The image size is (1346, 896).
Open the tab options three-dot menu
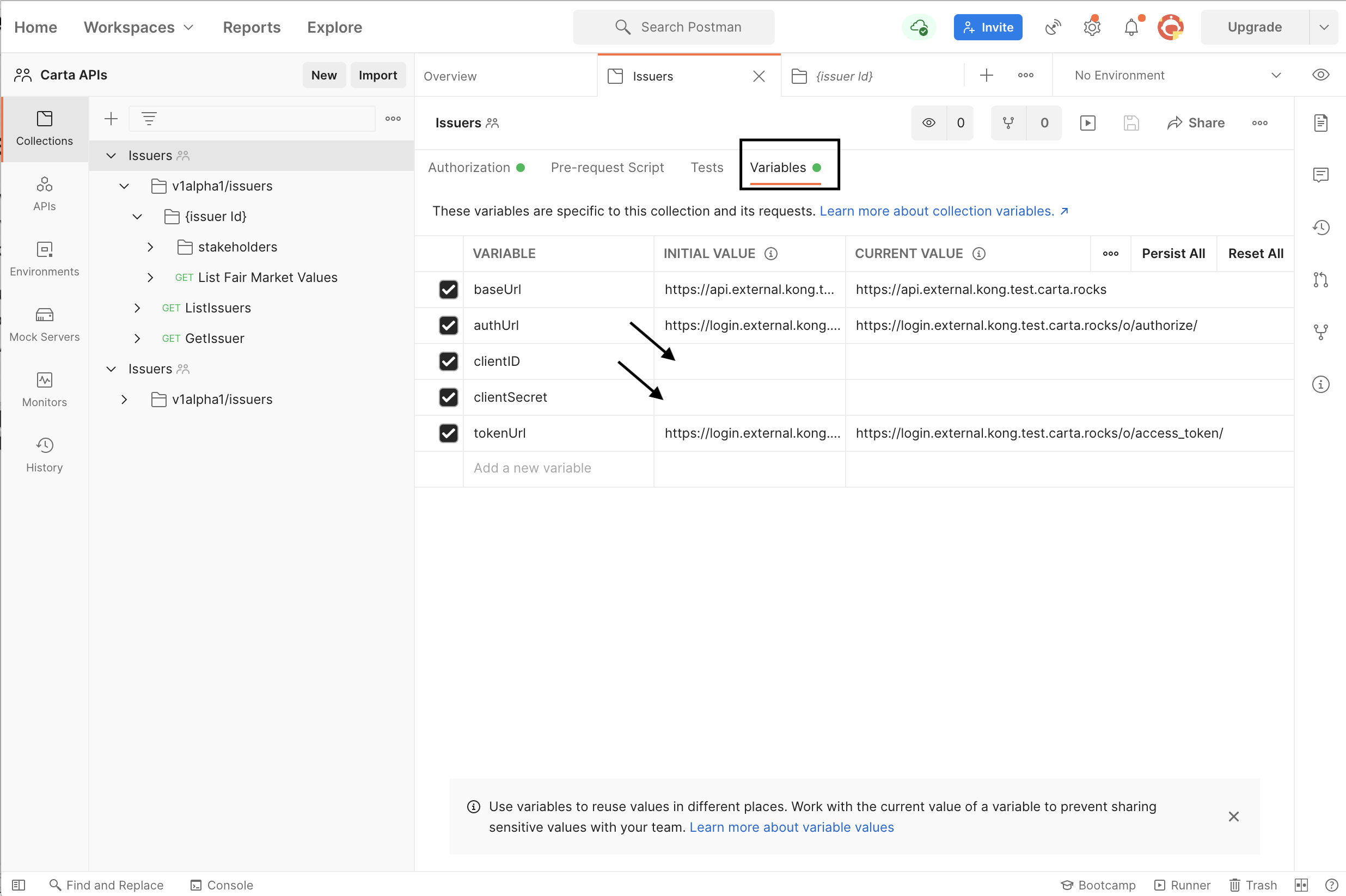point(1025,75)
